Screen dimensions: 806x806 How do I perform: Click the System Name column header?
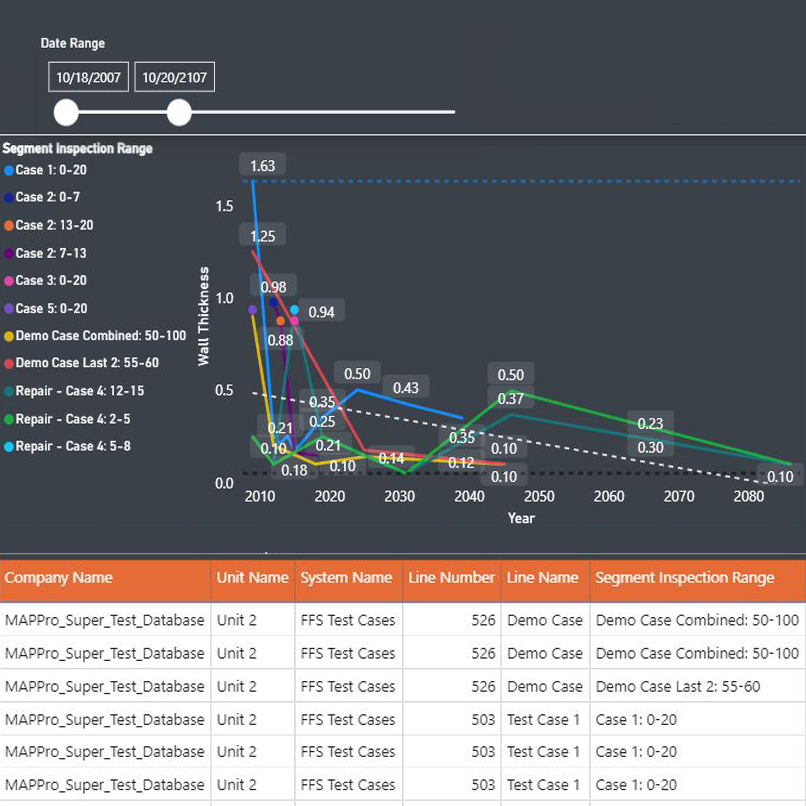(347, 579)
